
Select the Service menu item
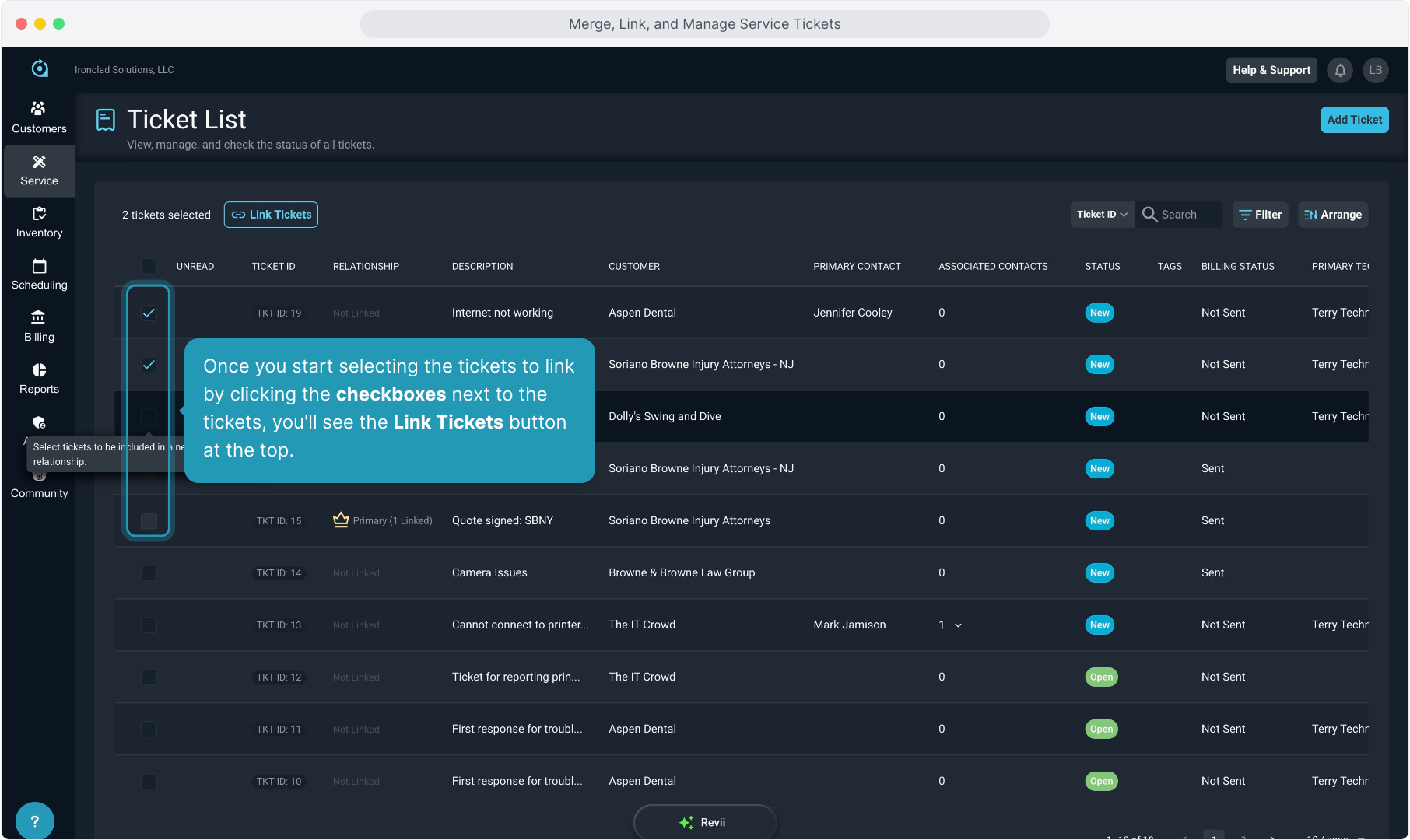(x=39, y=170)
